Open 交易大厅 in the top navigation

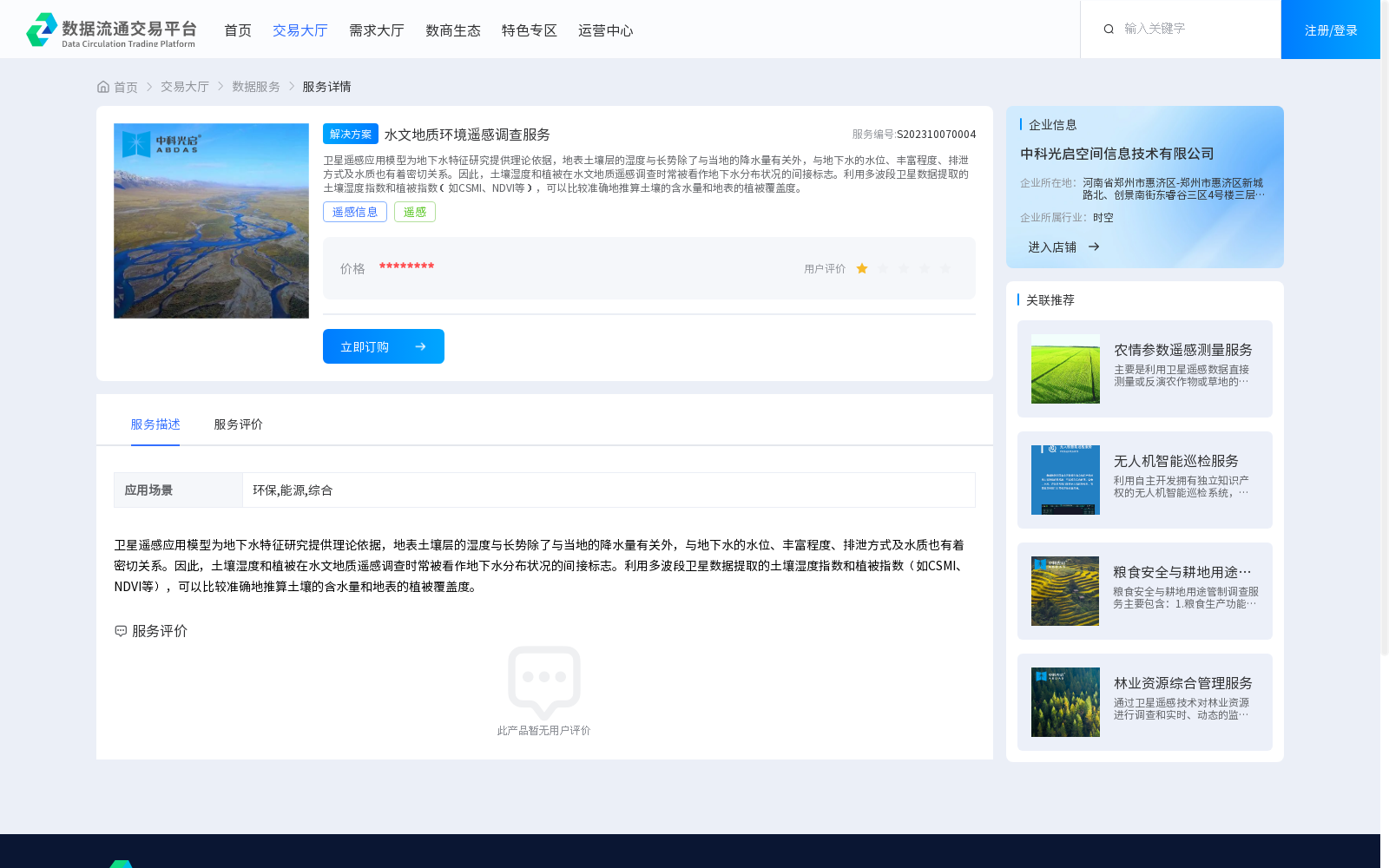tap(300, 30)
